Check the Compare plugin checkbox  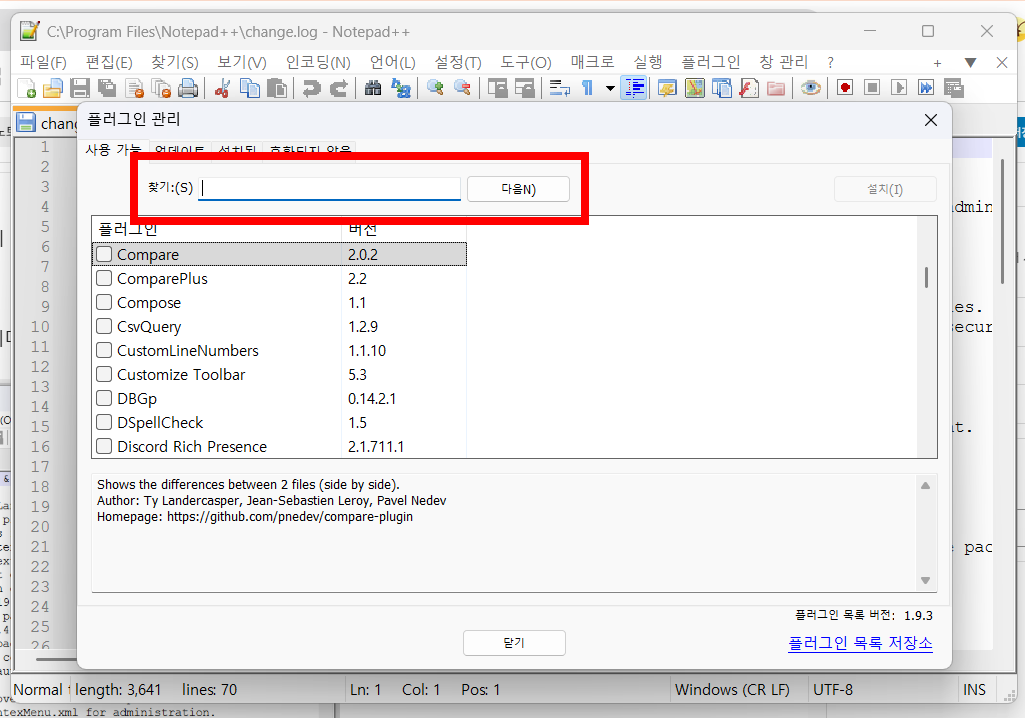pos(104,254)
